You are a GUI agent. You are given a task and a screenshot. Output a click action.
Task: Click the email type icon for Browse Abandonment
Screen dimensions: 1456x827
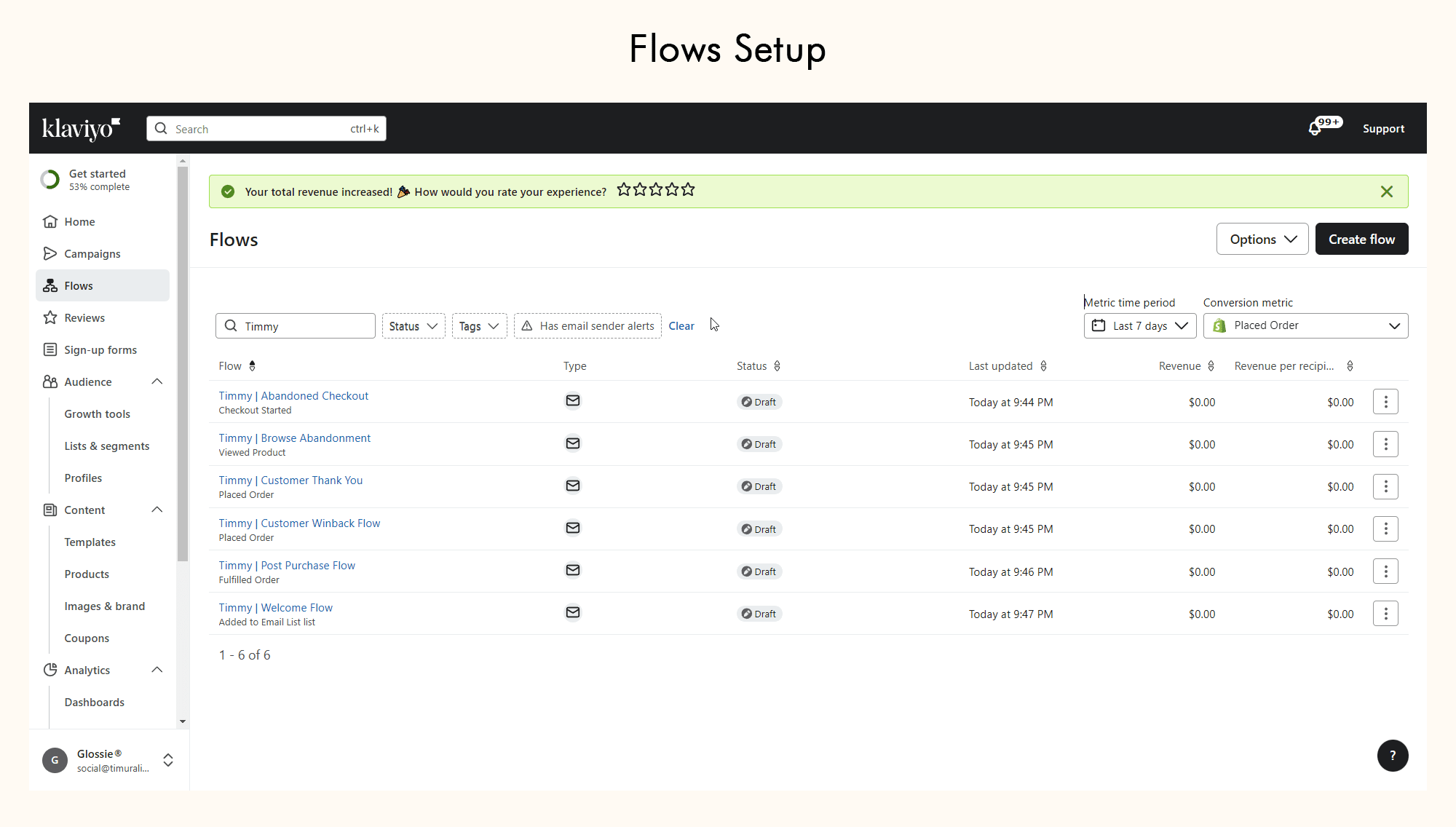point(573,443)
